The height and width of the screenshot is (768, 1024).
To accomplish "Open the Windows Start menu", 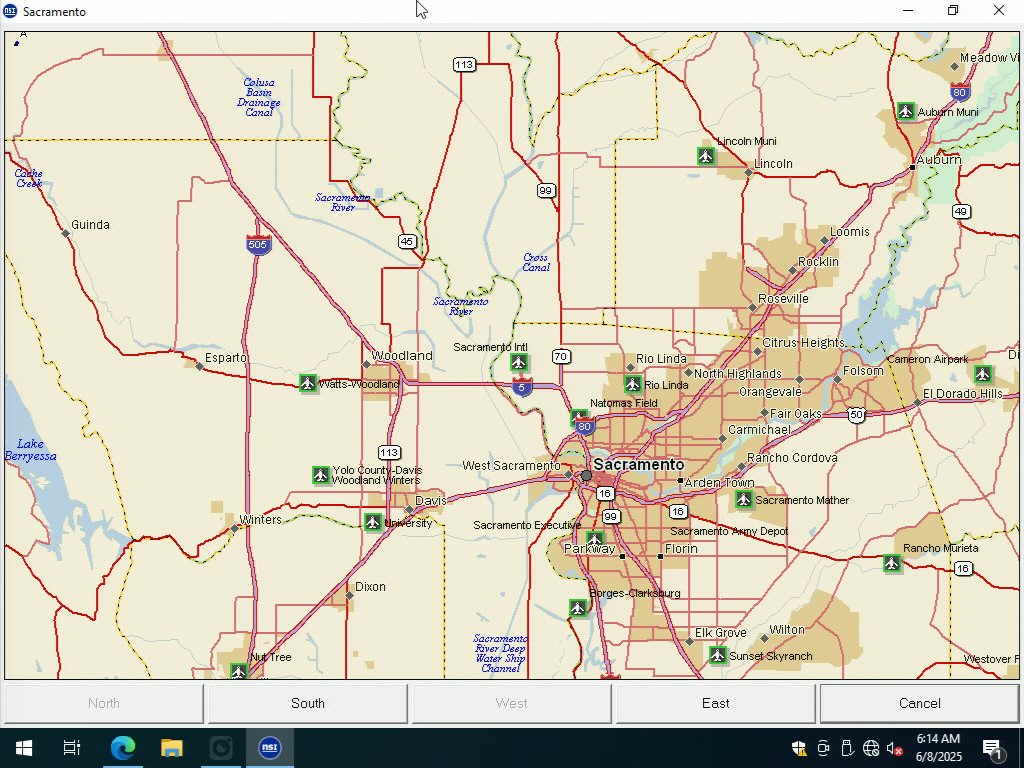I will point(23,748).
